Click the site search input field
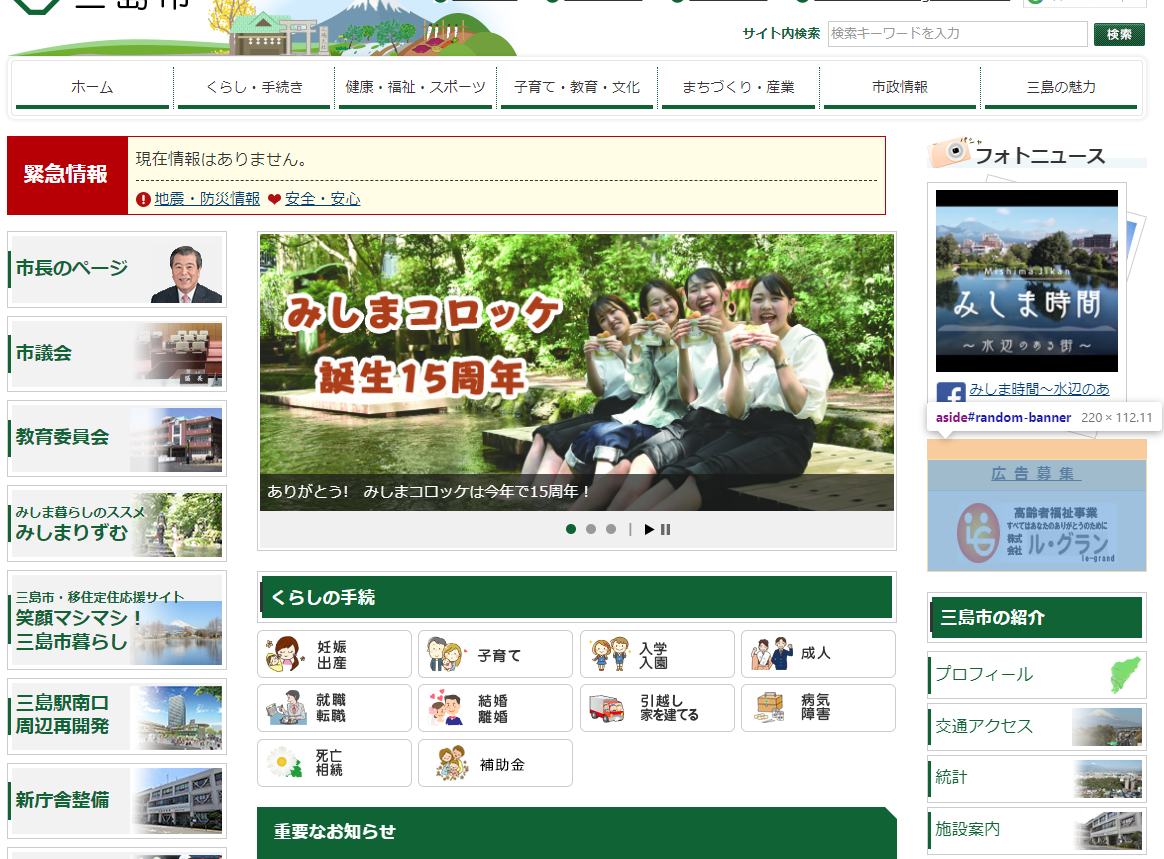Image resolution: width=1164 pixels, height=859 pixels. pyautogui.click(x=955, y=34)
